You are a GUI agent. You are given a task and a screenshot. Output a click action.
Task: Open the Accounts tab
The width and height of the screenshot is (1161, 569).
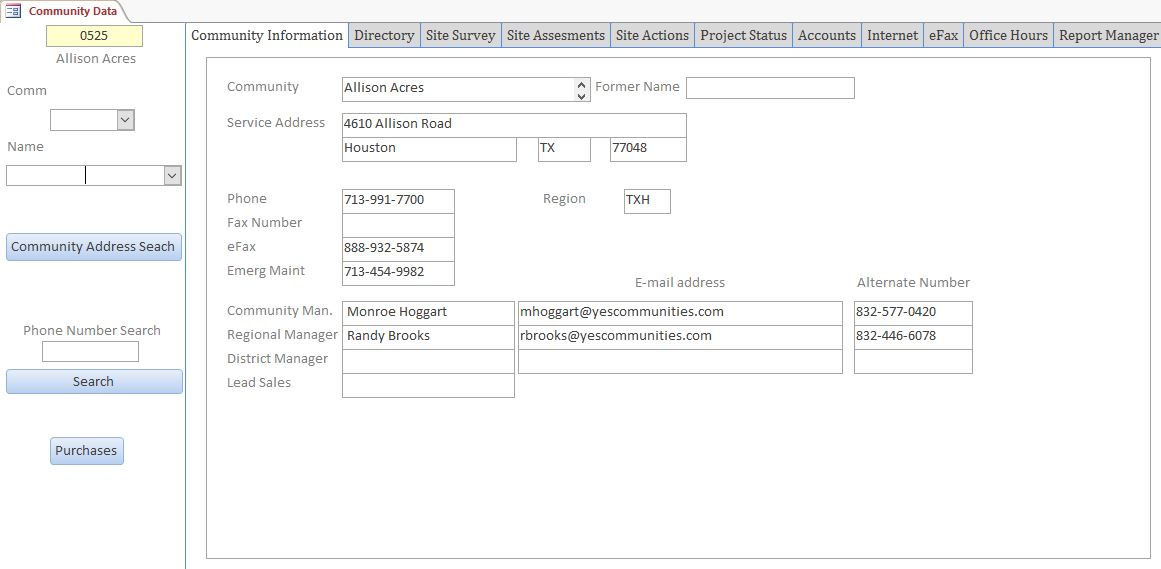pyautogui.click(x=826, y=35)
